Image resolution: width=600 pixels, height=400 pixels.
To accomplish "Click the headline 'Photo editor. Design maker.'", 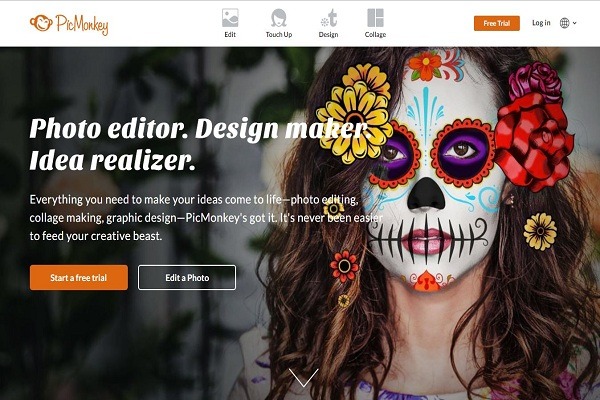I will tap(200, 129).
